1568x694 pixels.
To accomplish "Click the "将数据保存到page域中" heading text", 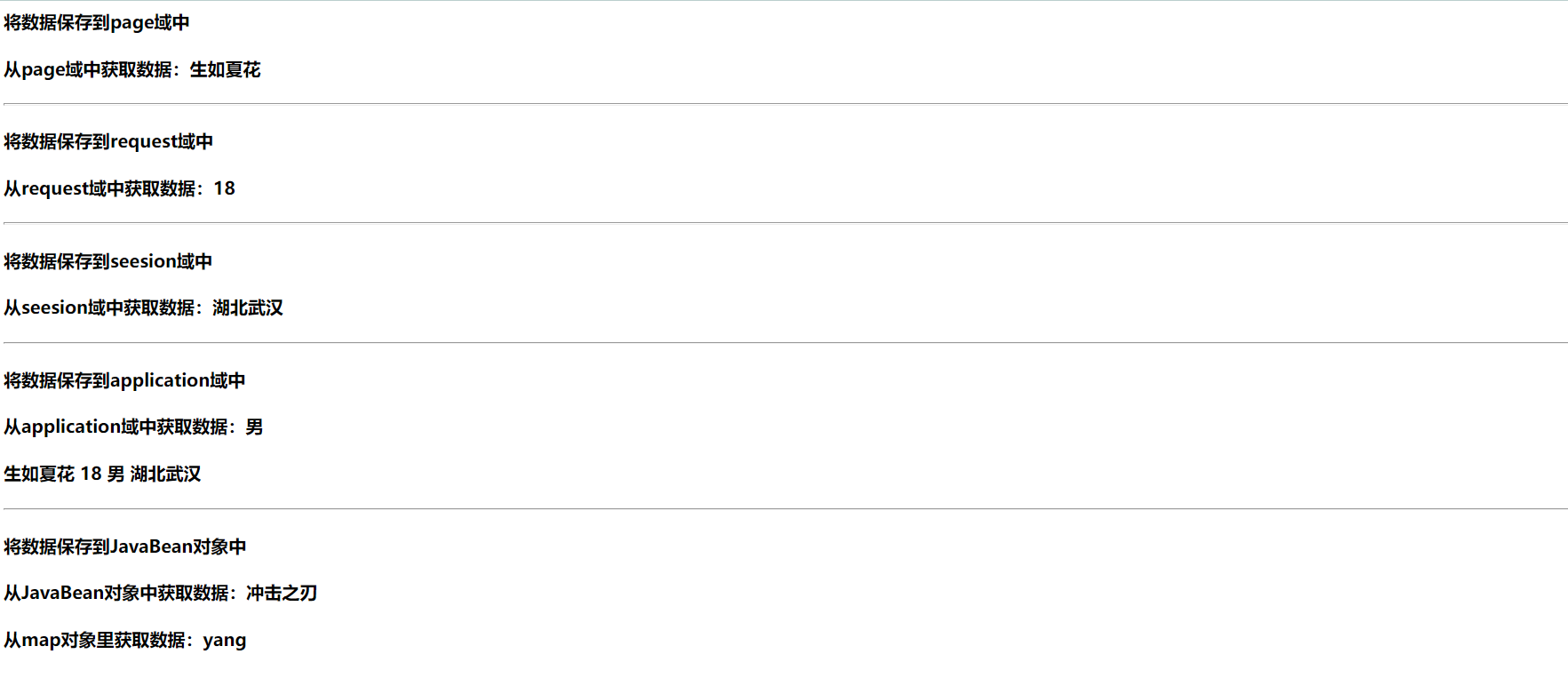I will 96,23.
